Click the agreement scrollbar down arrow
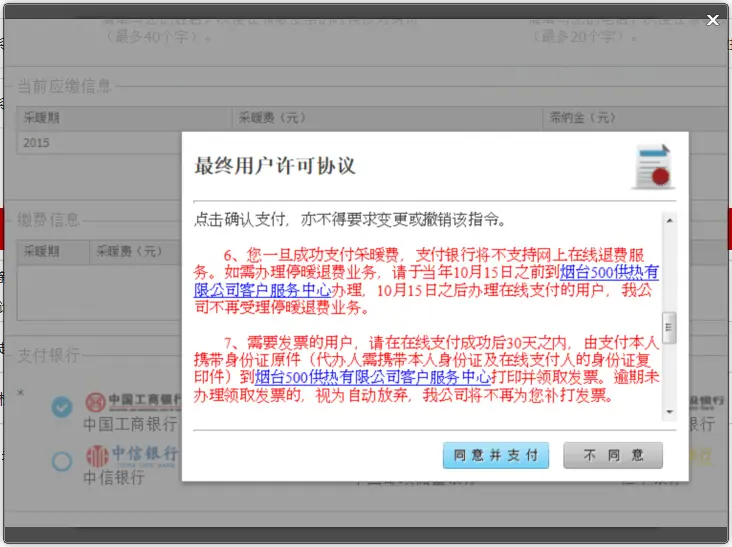This screenshot has width=732, height=547. pos(670,412)
